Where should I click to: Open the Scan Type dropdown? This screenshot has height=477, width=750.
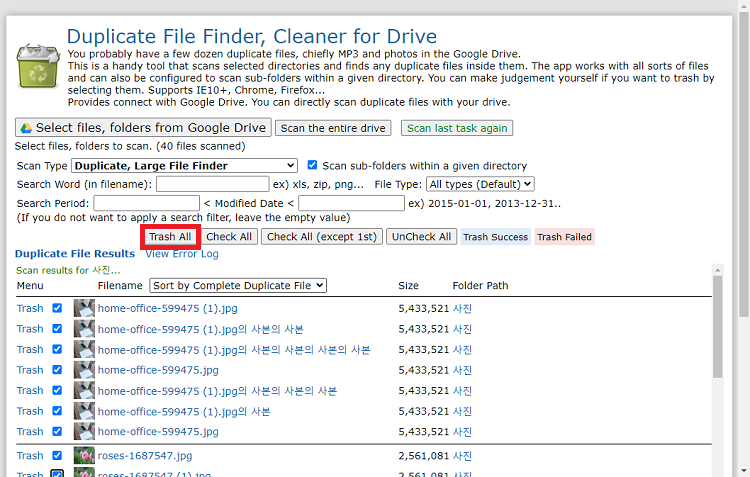pos(184,166)
